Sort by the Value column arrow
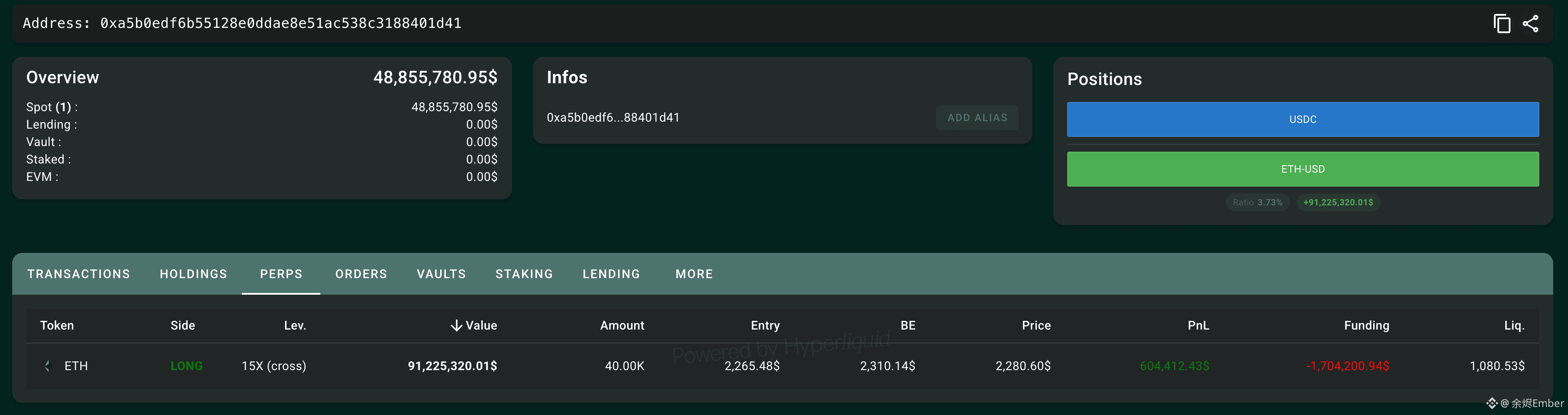Screen dimensions: 1568x415 [x=457, y=326]
